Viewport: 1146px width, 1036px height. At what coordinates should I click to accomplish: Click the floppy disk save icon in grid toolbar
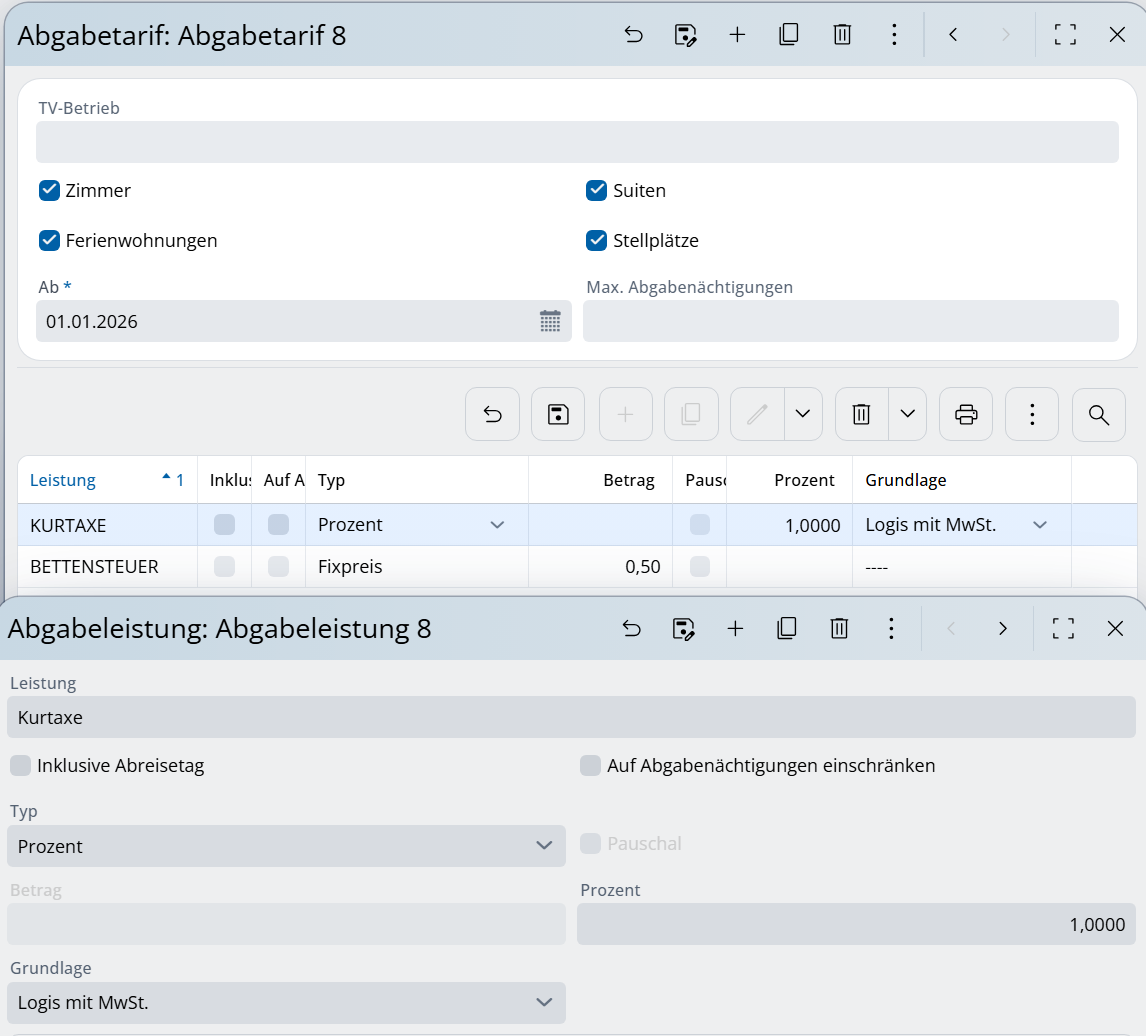pos(558,414)
